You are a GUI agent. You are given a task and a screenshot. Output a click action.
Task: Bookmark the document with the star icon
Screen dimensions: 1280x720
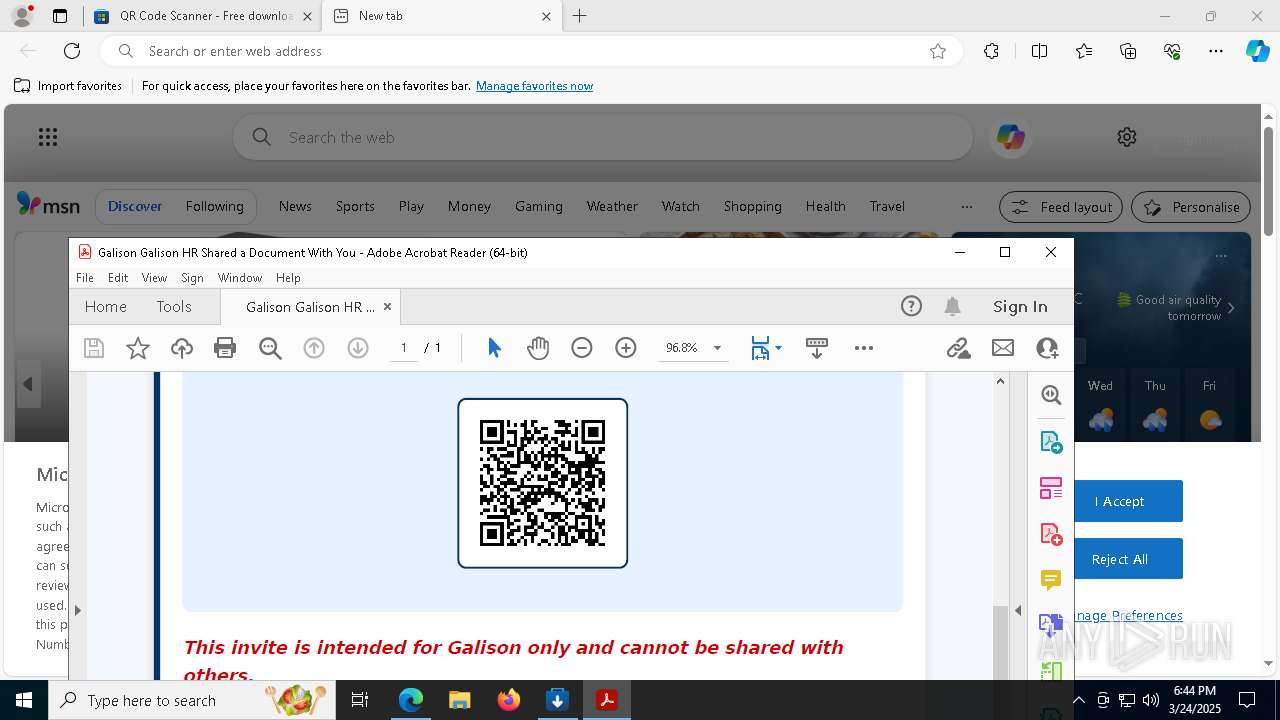click(138, 348)
